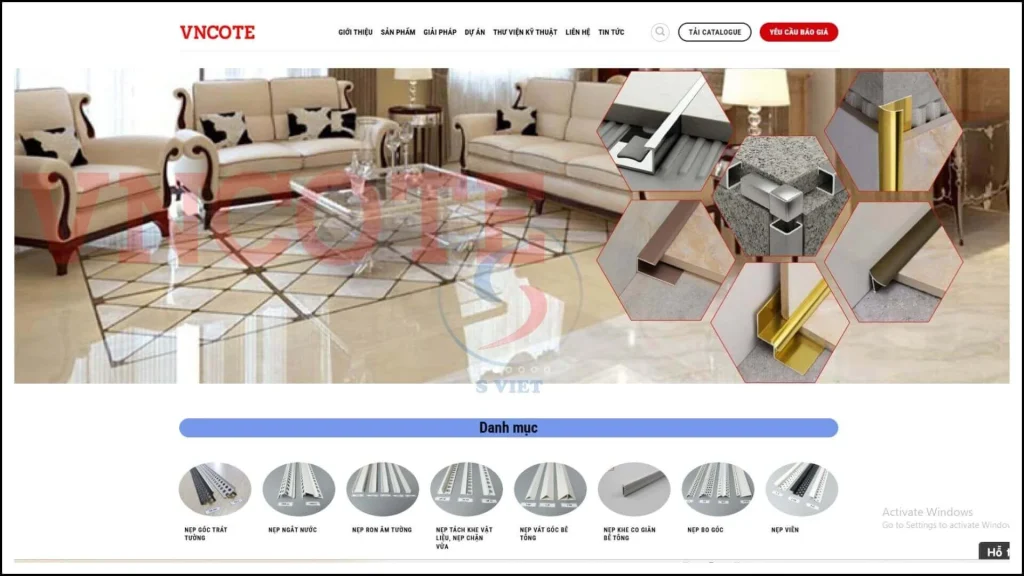Go to homepage via VNCOTE logo

coord(217,32)
